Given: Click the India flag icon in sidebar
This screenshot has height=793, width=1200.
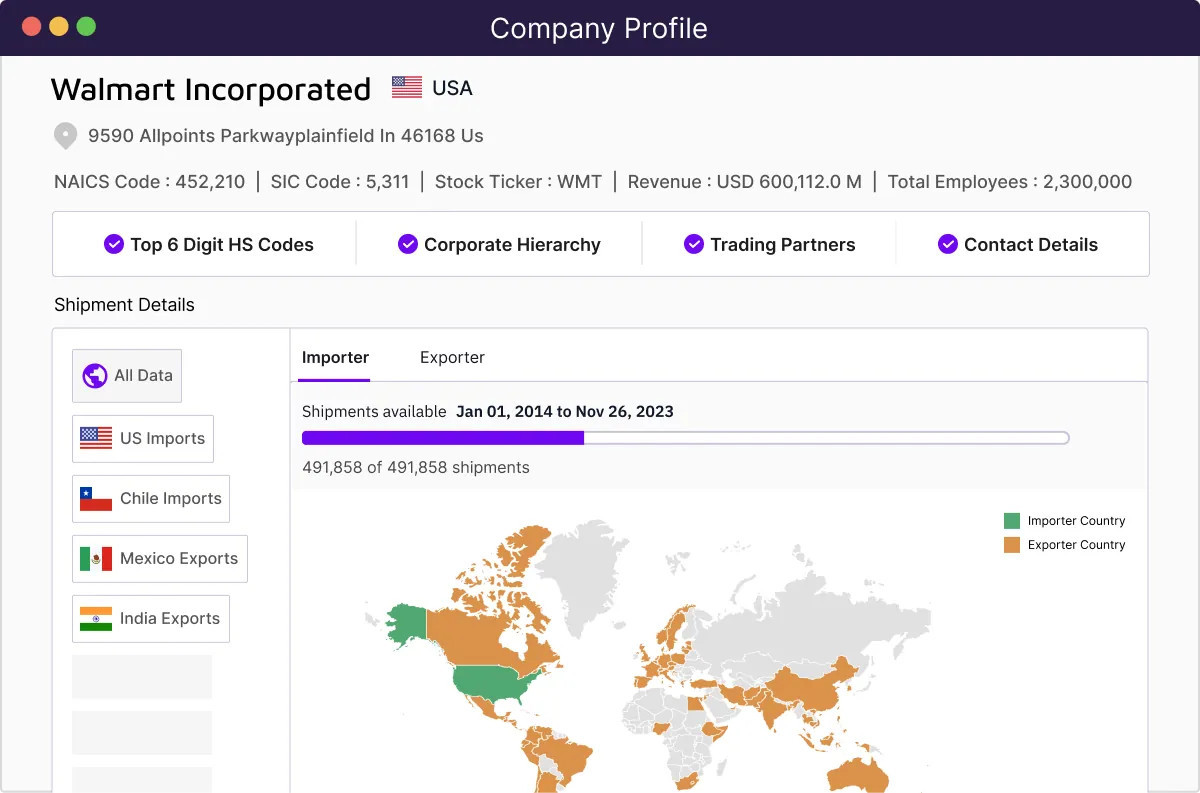Looking at the screenshot, I should (x=93, y=618).
